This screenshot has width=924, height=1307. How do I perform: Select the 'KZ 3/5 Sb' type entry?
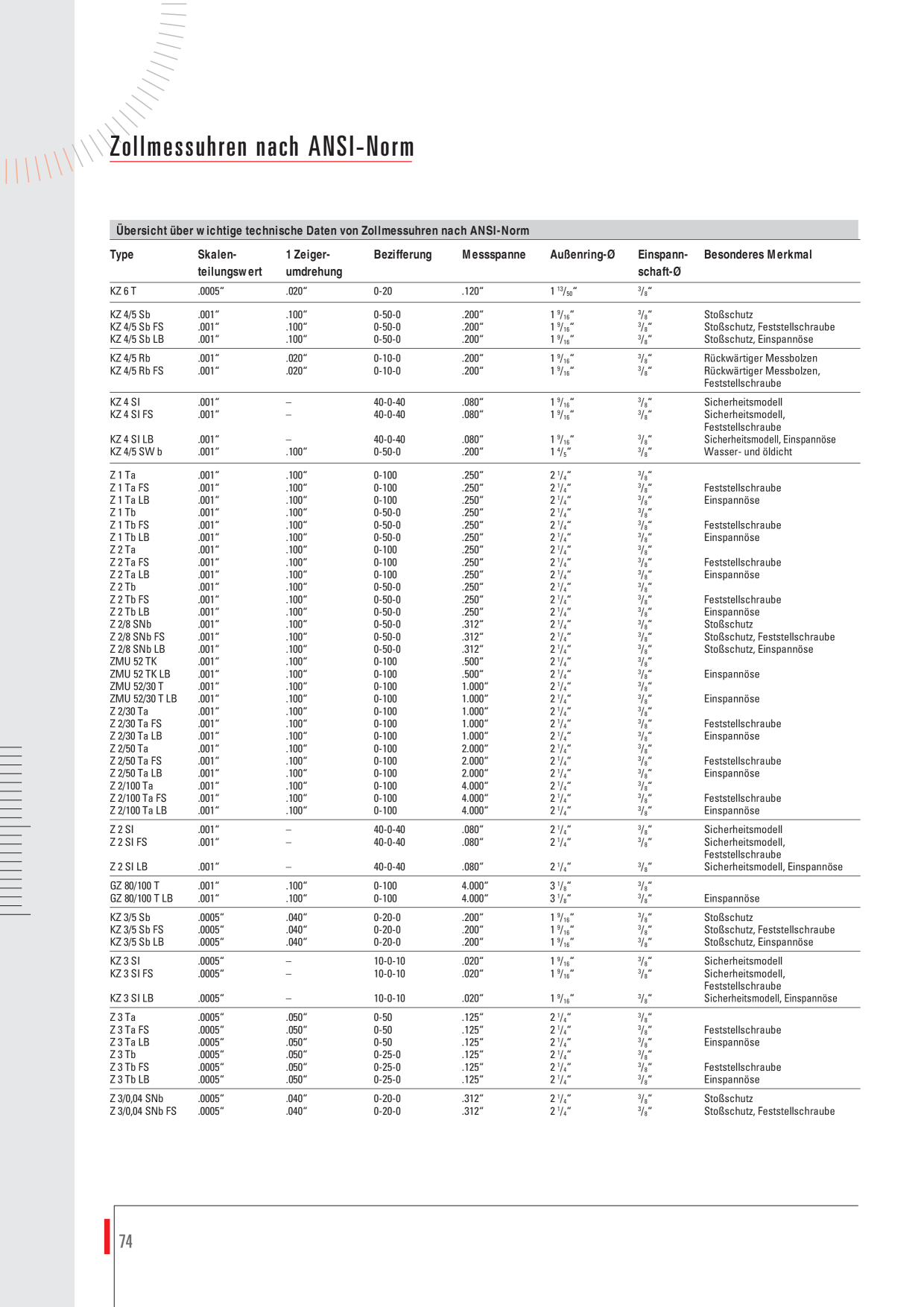point(130,917)
